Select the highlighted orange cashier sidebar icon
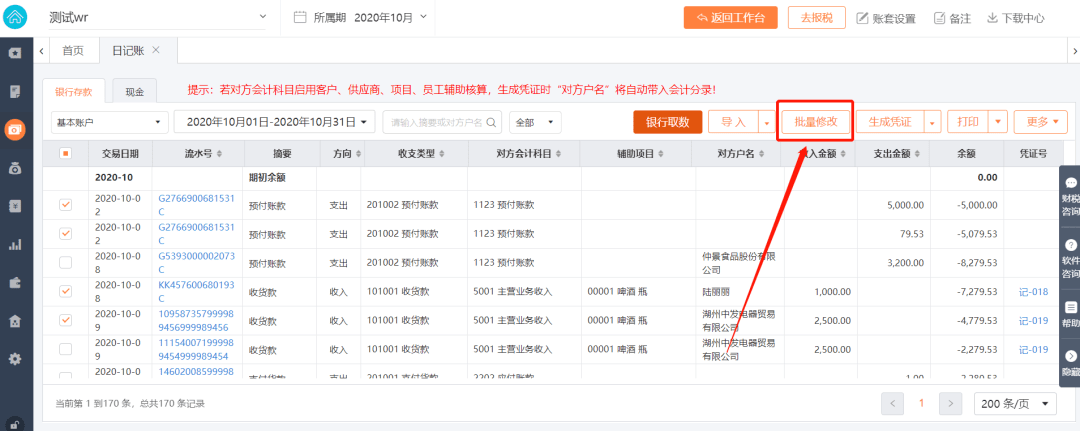Image resolution: width=1080 pixels, height=431 pixels. pos(15,129)
